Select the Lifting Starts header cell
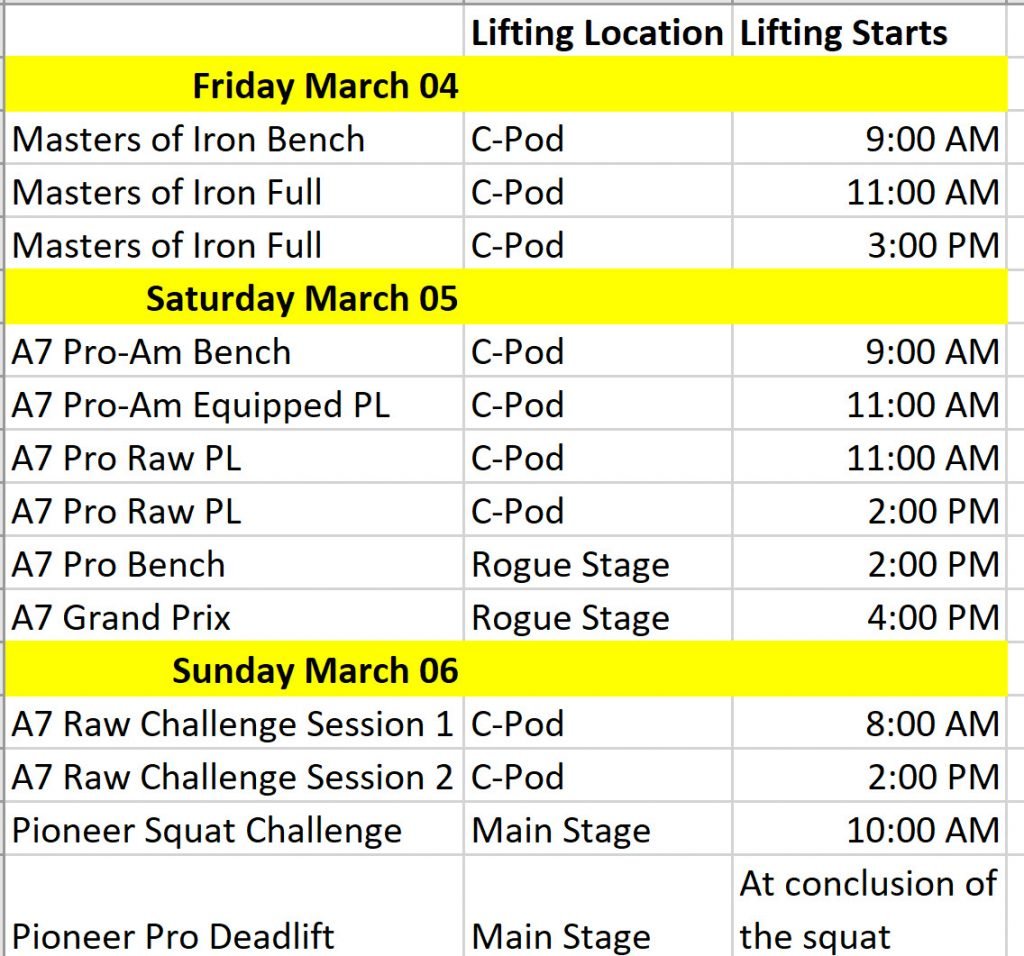1024x956 pixels. pos(869,31)
